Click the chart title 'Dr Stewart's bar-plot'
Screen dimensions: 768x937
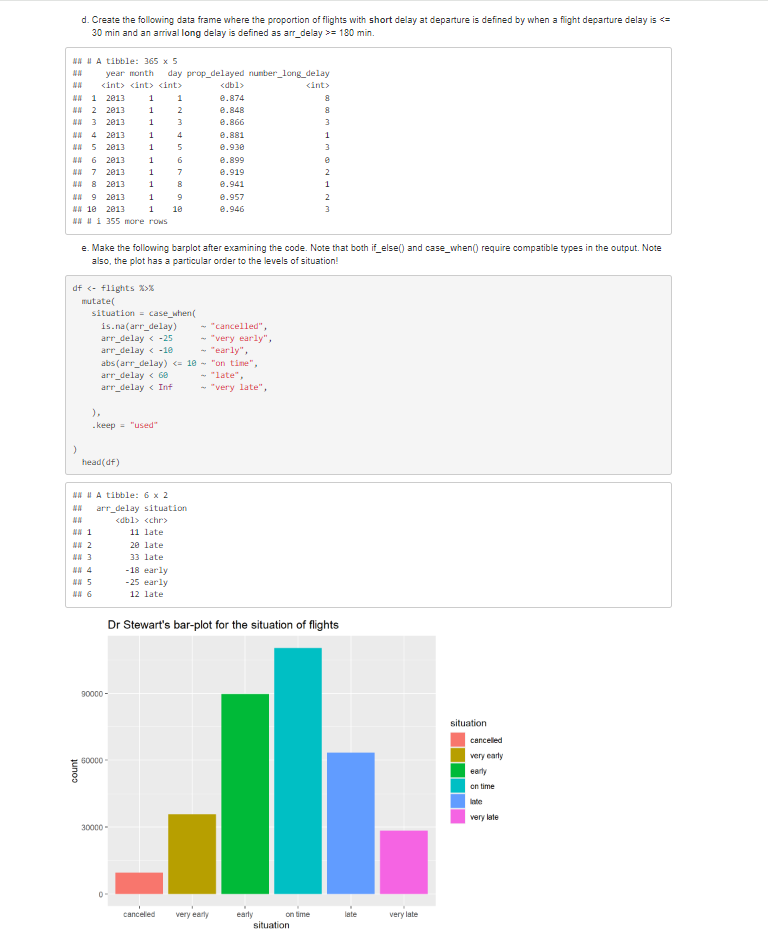click(x=223, y=624)
